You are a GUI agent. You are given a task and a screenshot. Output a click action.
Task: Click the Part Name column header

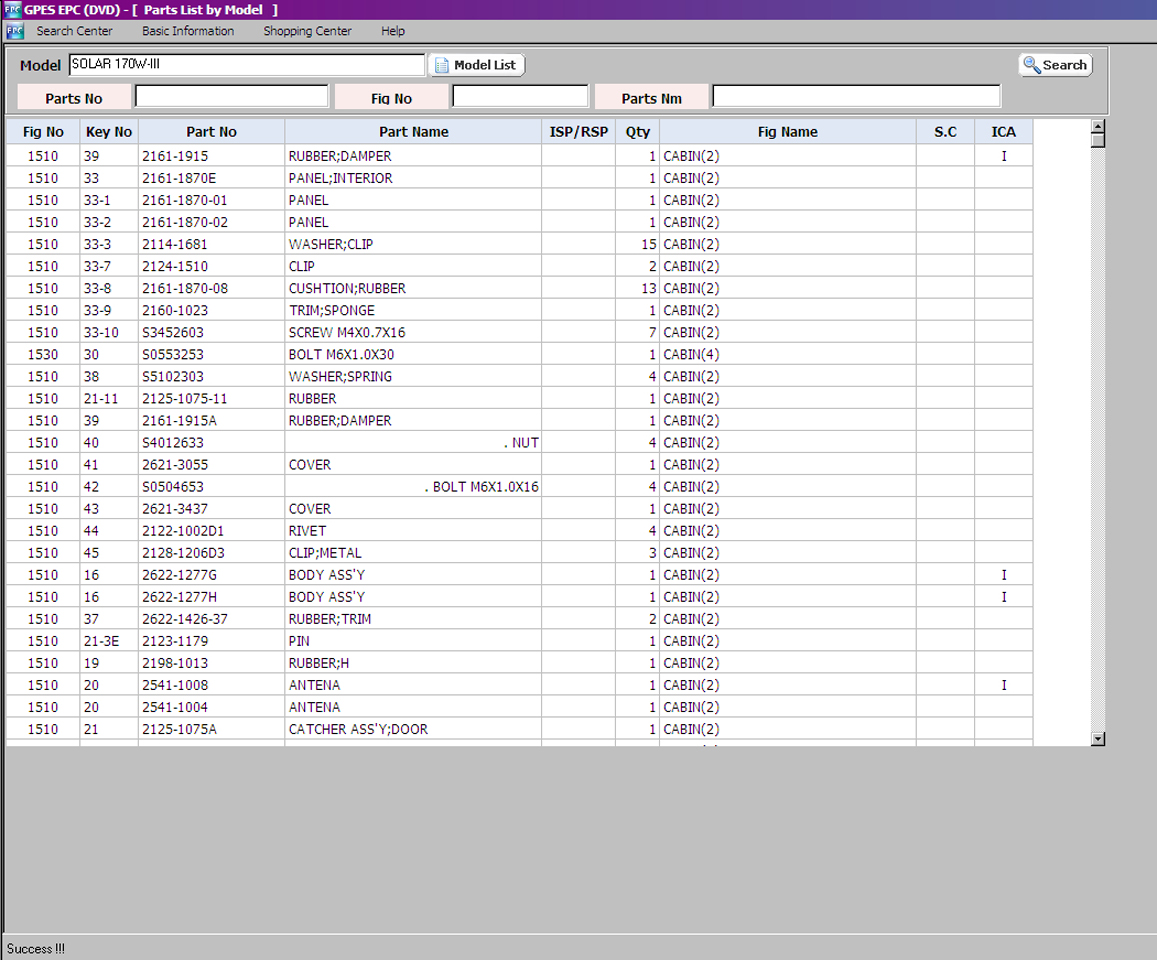coord(413,132)
